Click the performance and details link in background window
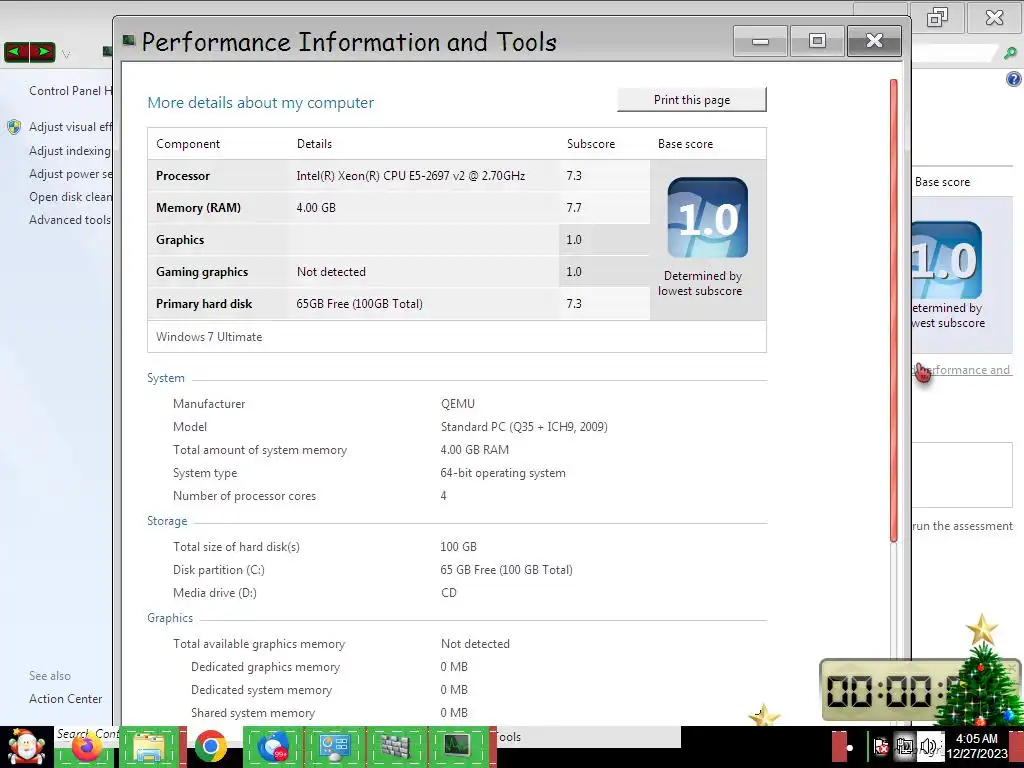This screenshot has height=768, width=1024. [961, 370]
